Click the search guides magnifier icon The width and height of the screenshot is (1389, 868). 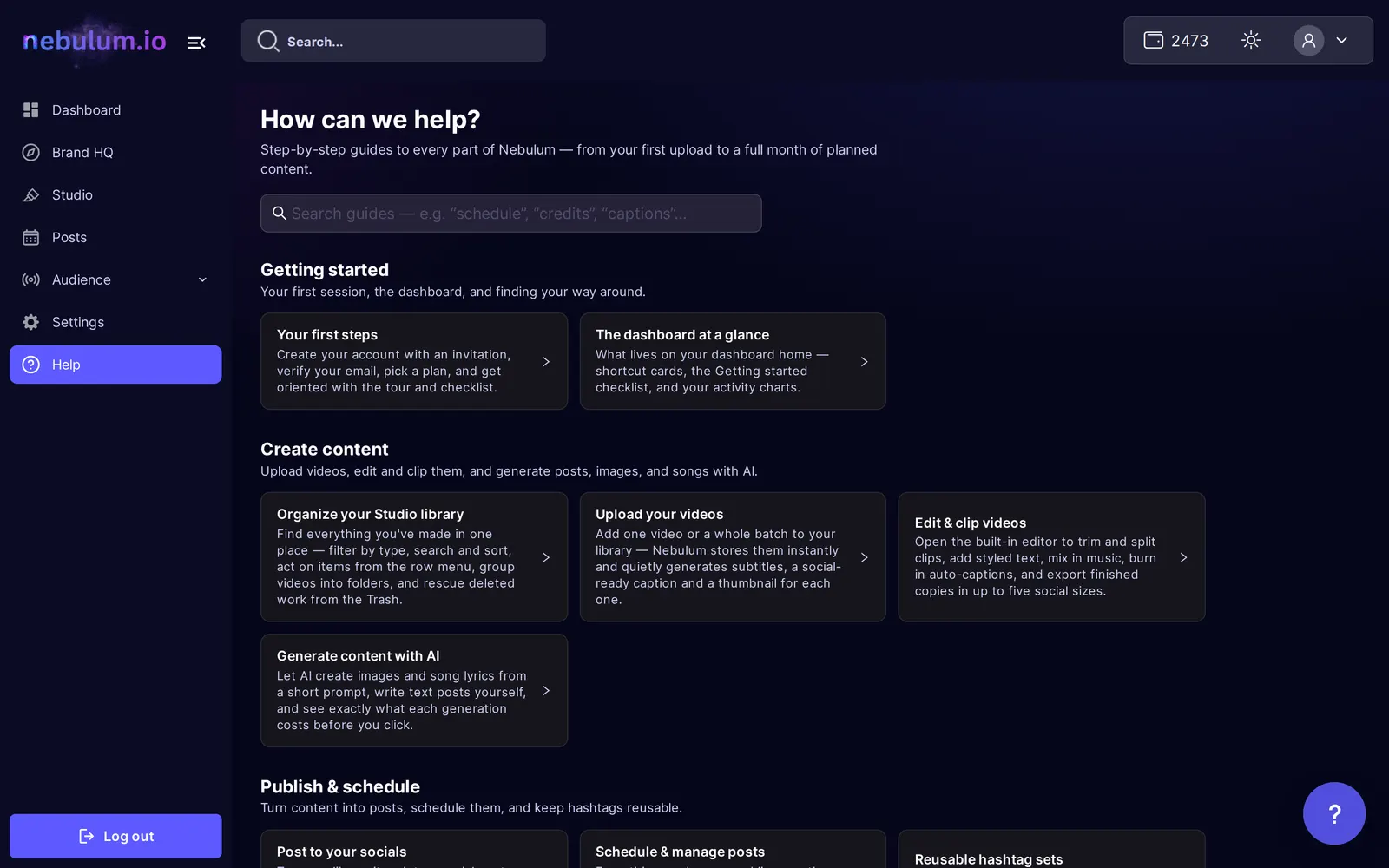click(x=280, y=214)
